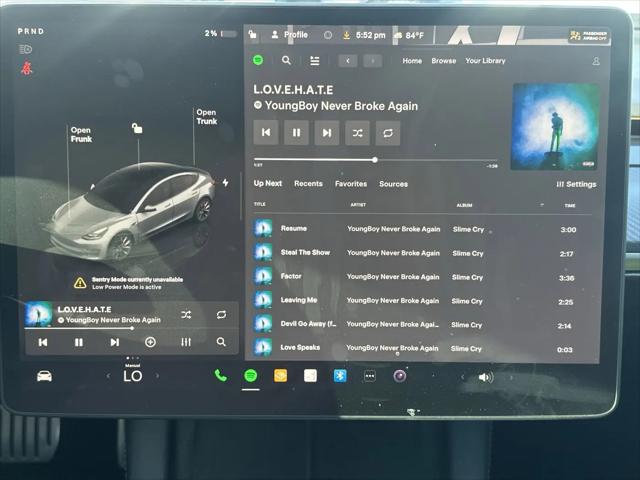Click the mini player search icon
Viewport: 640px width, 480px height.
point(221,342)
